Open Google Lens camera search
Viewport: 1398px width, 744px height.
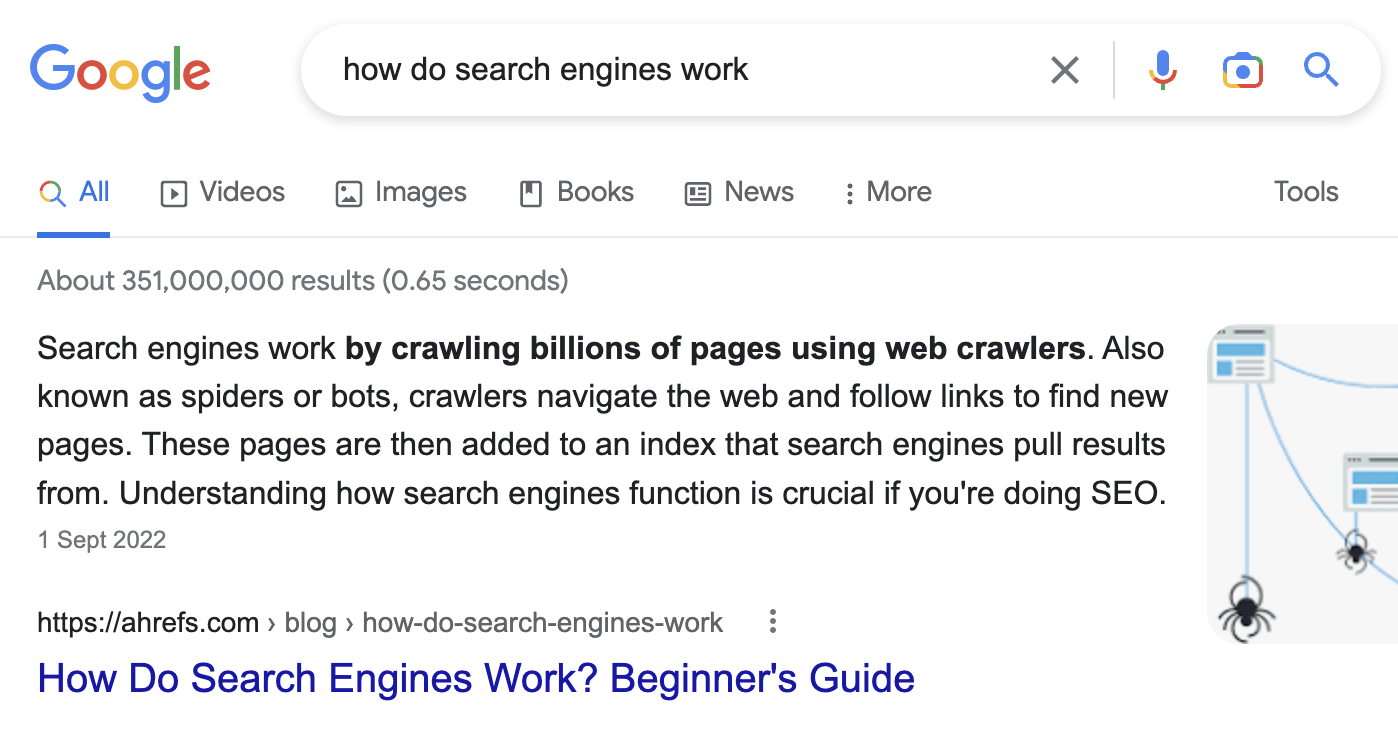pyautogui.click(x=1242, y=70)
